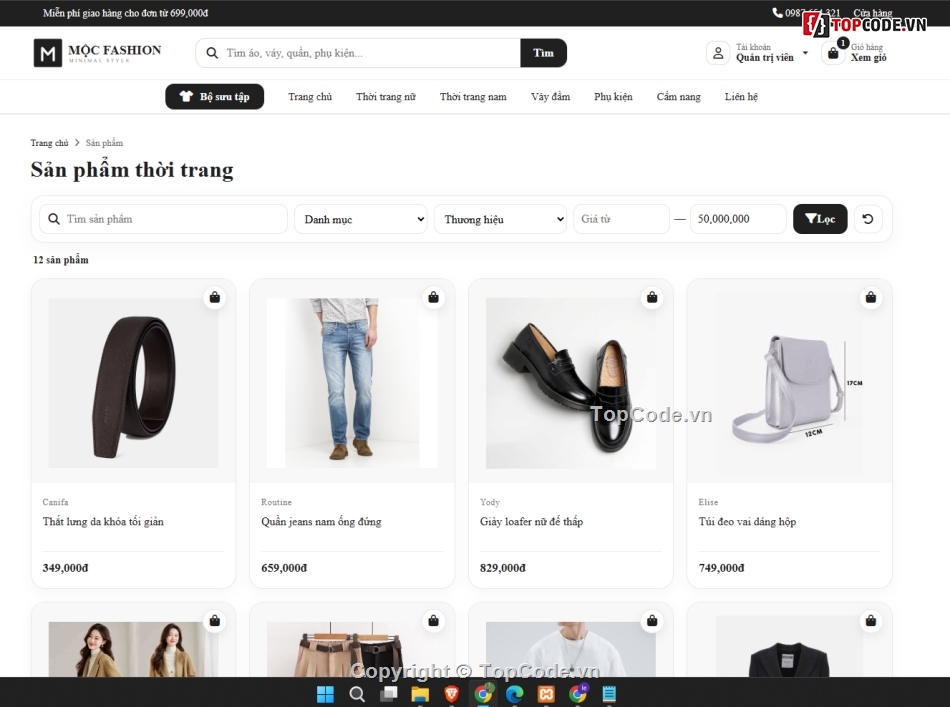Click the 12 sản phẩm count text

61,260
